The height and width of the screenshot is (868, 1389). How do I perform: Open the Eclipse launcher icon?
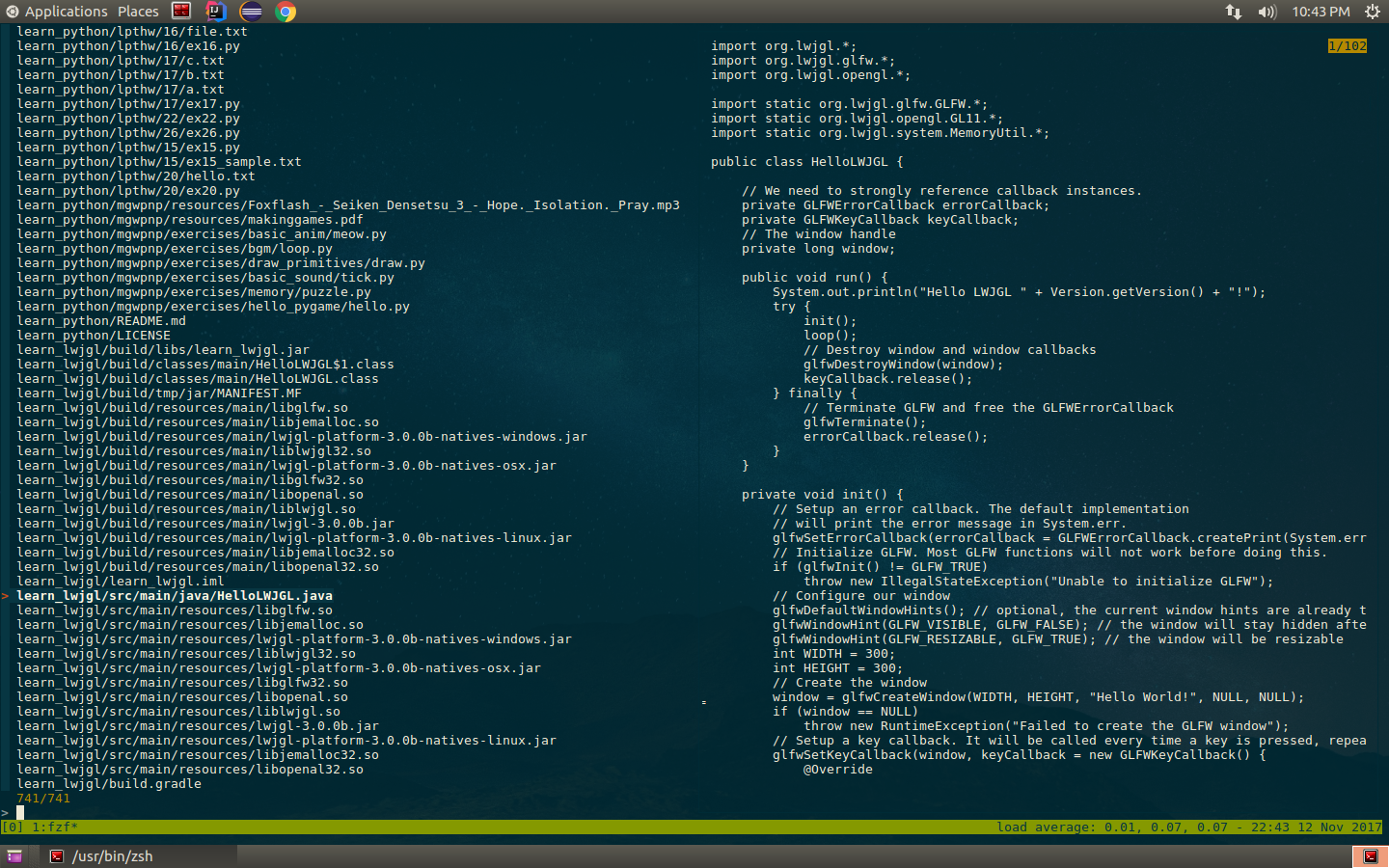pyautogui.click(x=251, y=12)
